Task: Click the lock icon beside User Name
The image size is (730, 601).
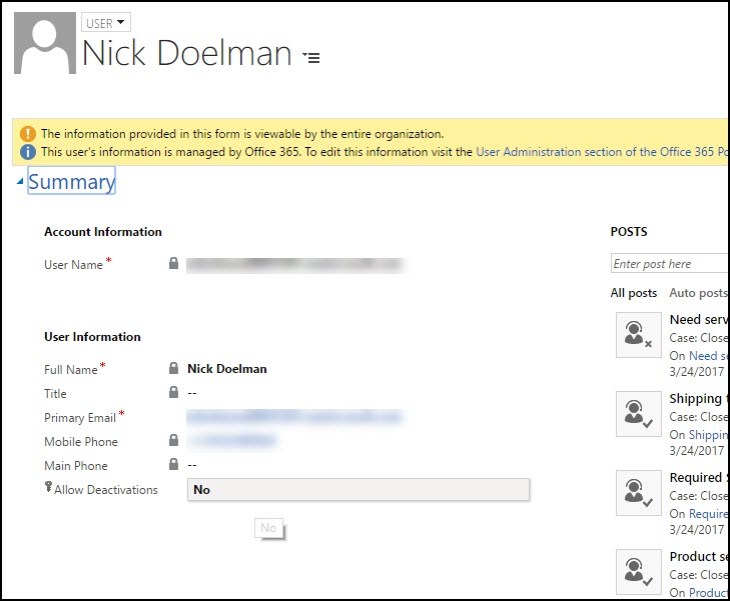Action: coord(174,264)
